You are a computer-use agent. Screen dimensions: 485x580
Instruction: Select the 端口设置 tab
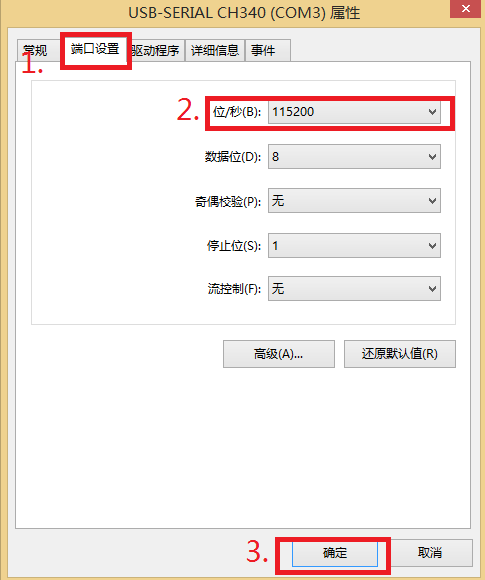(x=95, y=48)
